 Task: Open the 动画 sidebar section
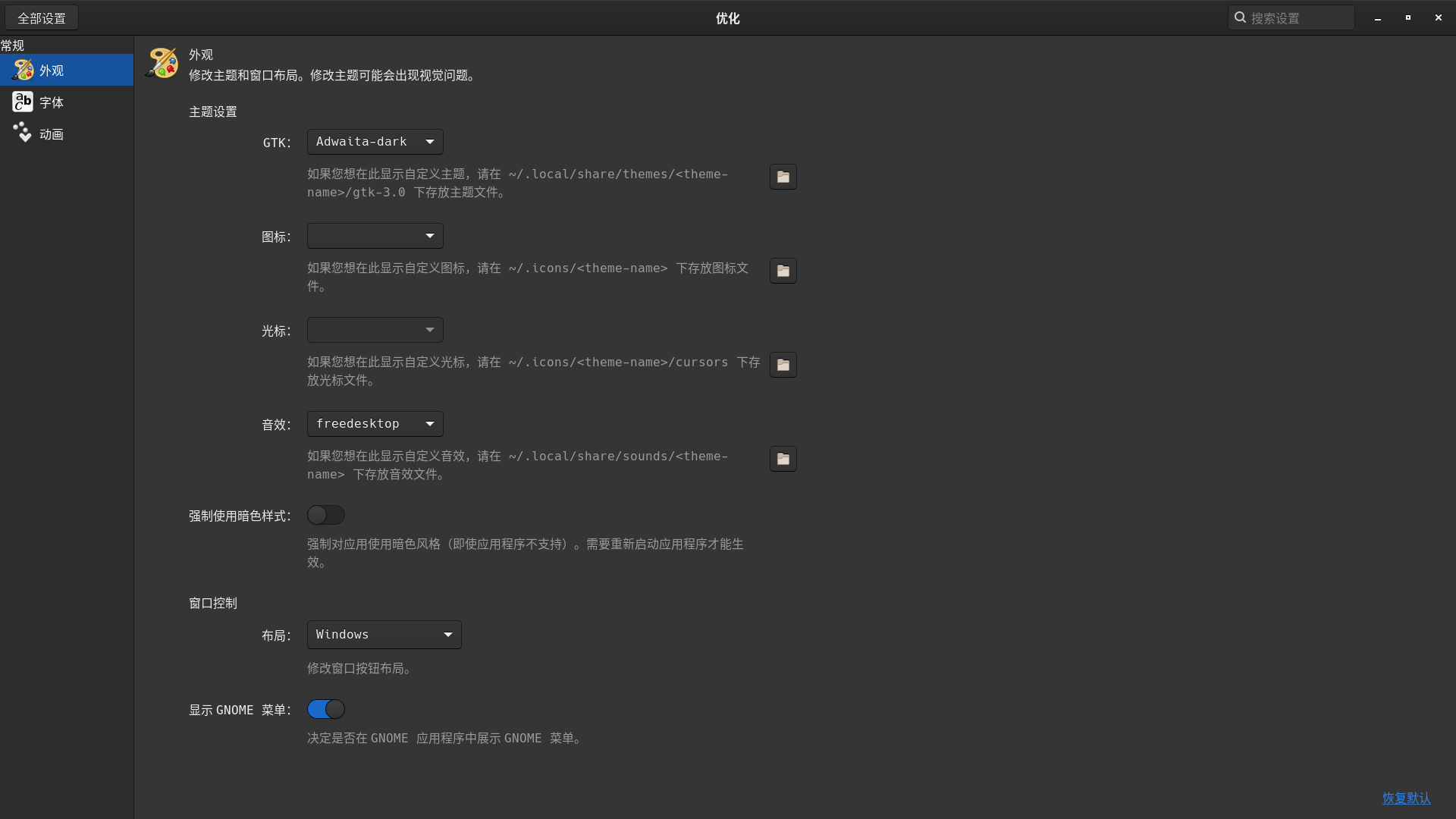[67, 133]
